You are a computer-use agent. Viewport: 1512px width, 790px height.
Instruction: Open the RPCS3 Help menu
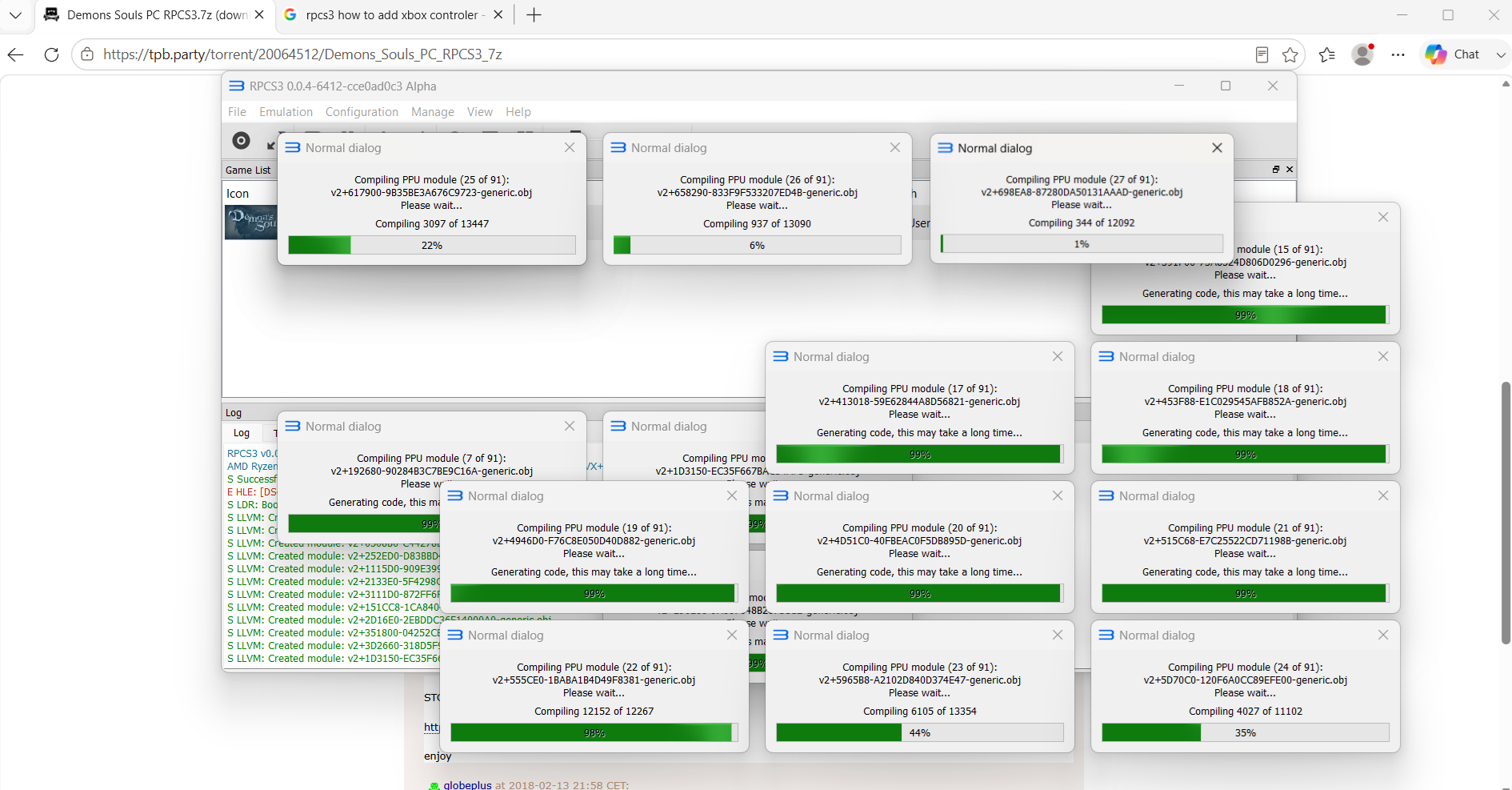tap(518, 112)
